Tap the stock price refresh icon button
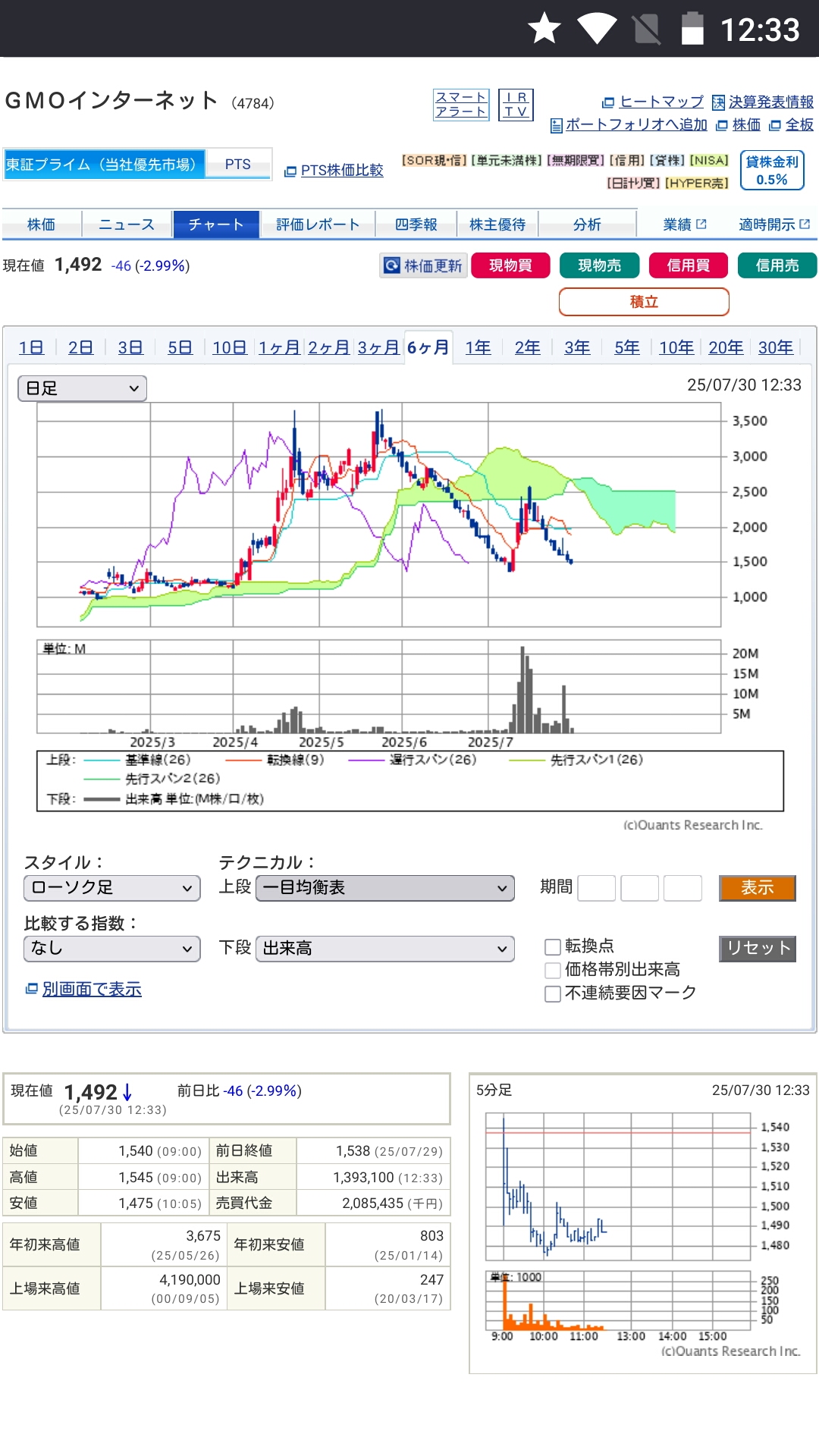The width and height of the screenshot is (819, 1456). (x=422, y=265)
